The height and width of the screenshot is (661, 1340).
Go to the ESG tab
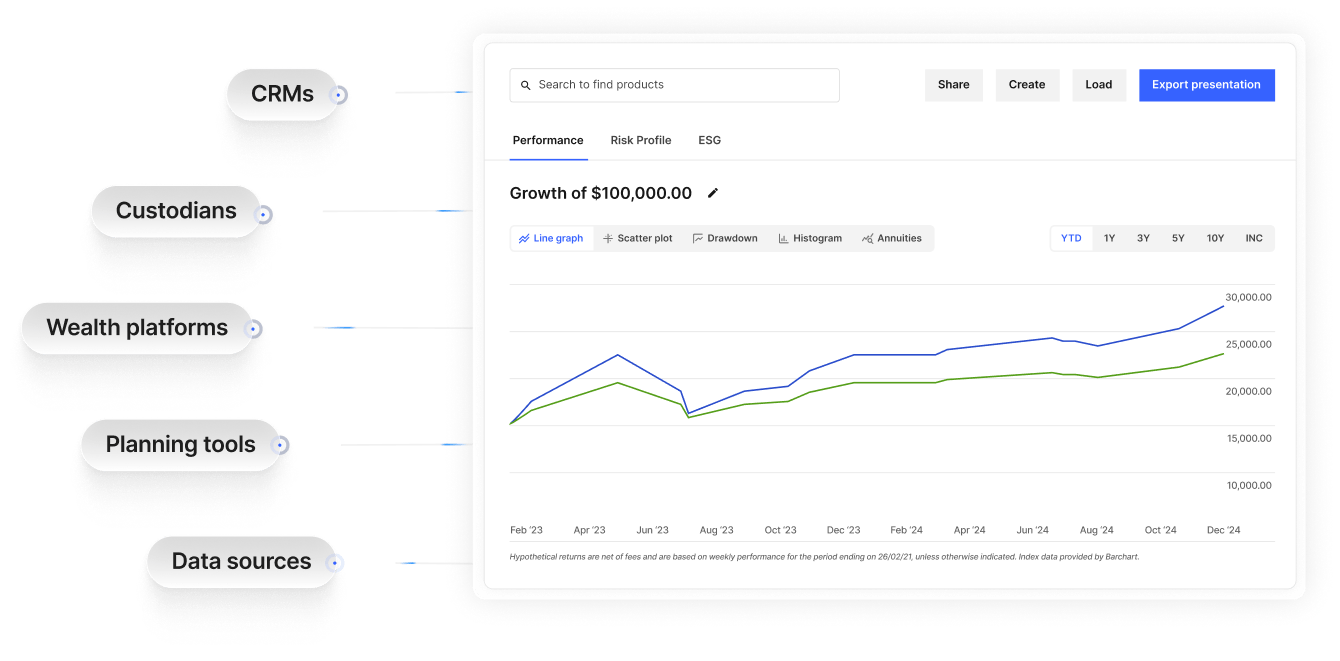click(709, 140)
